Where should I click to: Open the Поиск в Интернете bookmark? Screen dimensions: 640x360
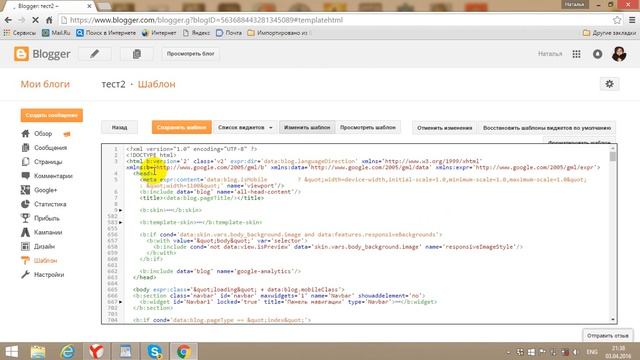[106, 33]
